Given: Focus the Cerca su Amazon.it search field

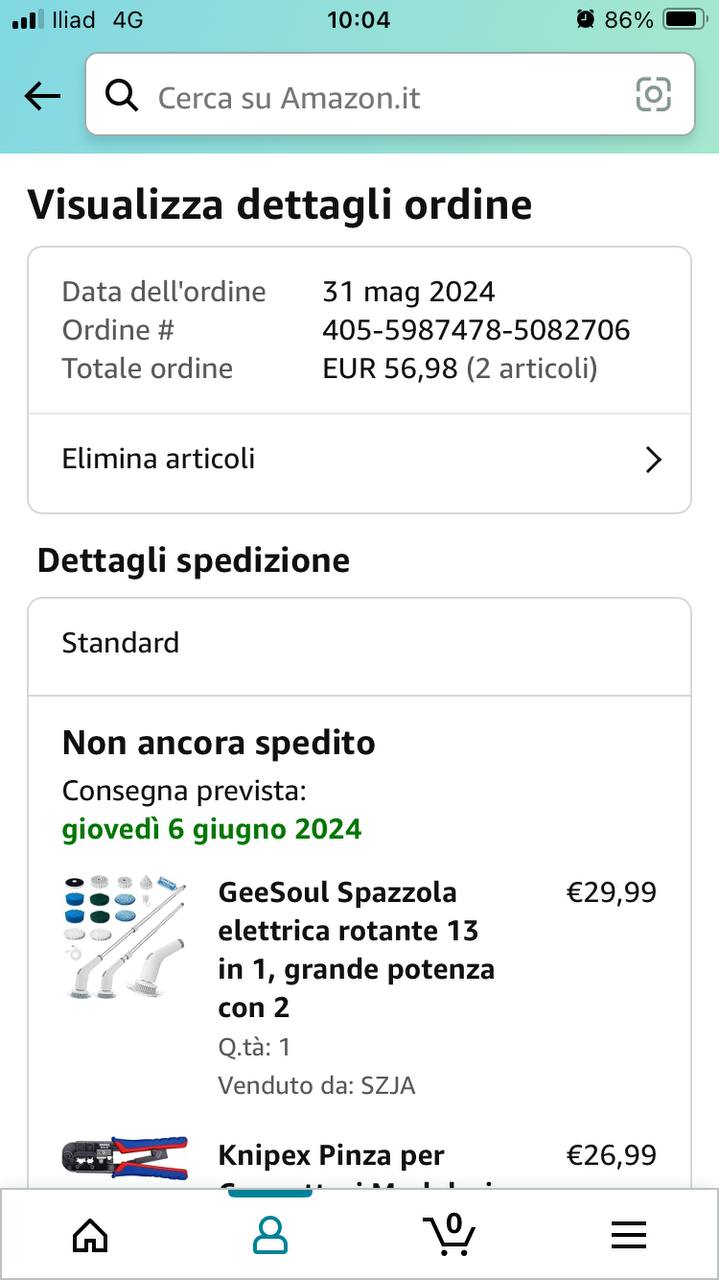Looking at the screenshot, I should click(x=390, y=95).
